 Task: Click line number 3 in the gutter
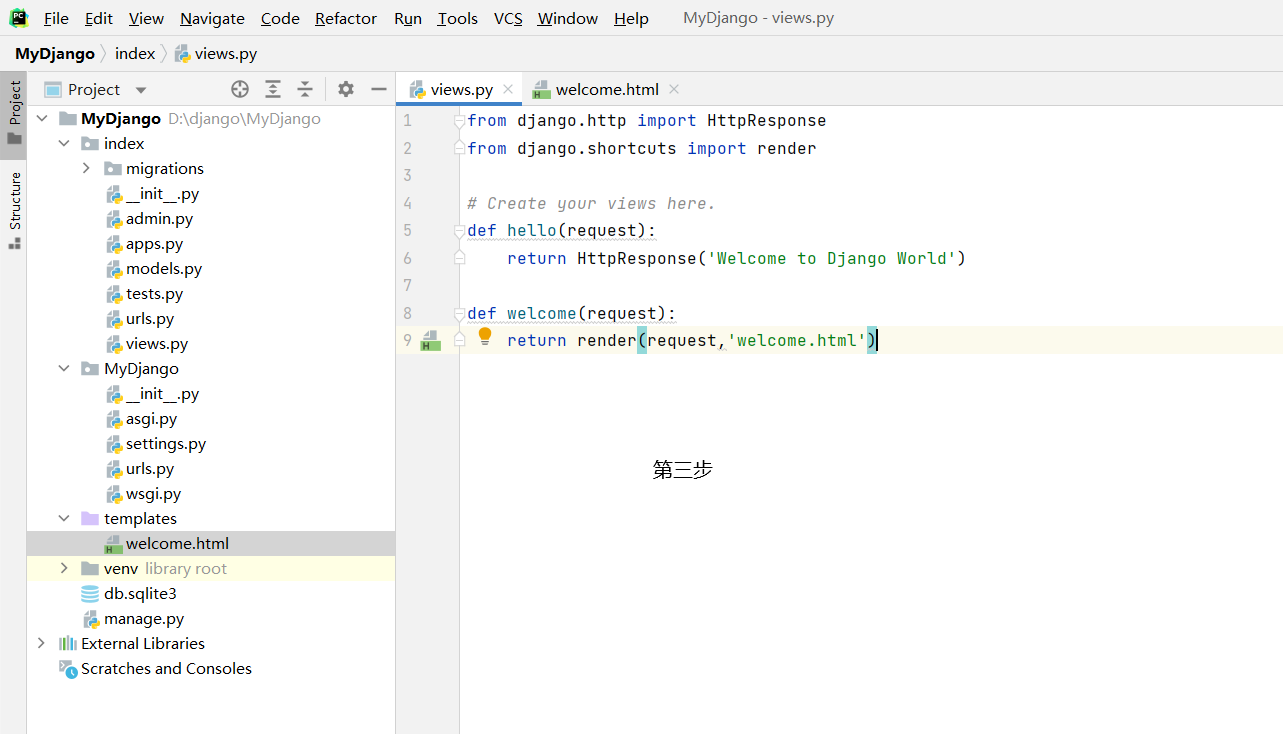pyautogui.click(x=407, y=175)
